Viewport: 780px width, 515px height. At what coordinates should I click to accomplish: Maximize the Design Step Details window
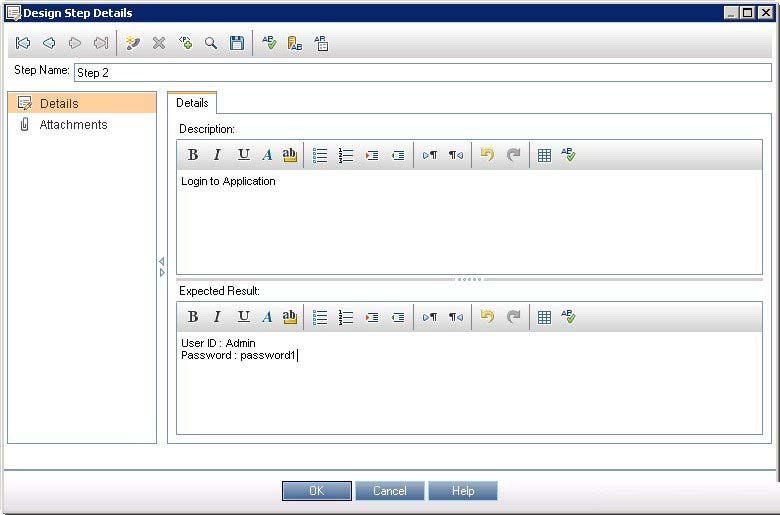(748, 12)
